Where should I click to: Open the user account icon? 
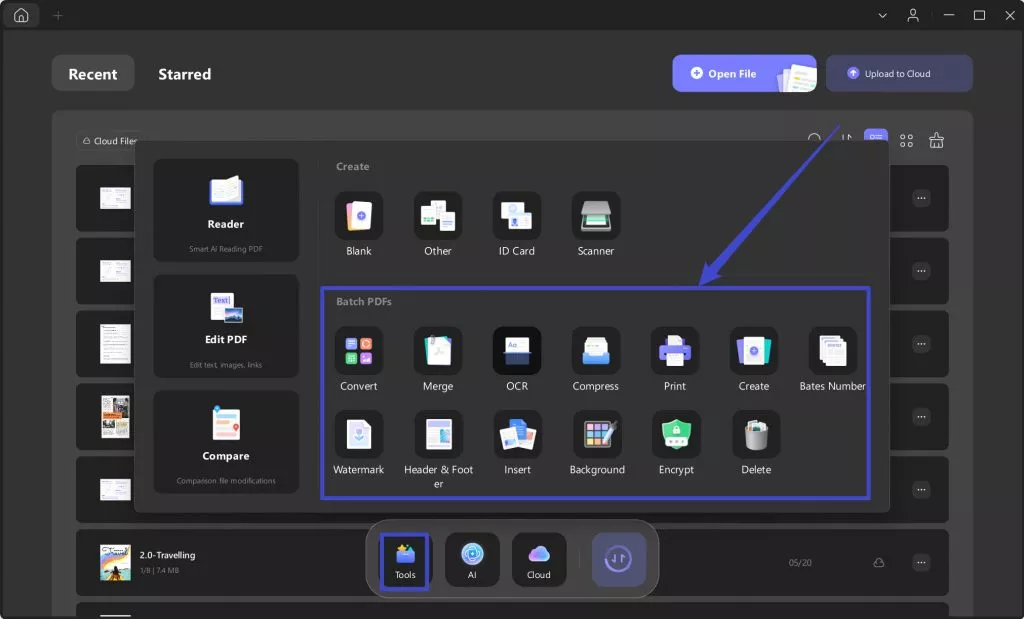click(913, 15)
